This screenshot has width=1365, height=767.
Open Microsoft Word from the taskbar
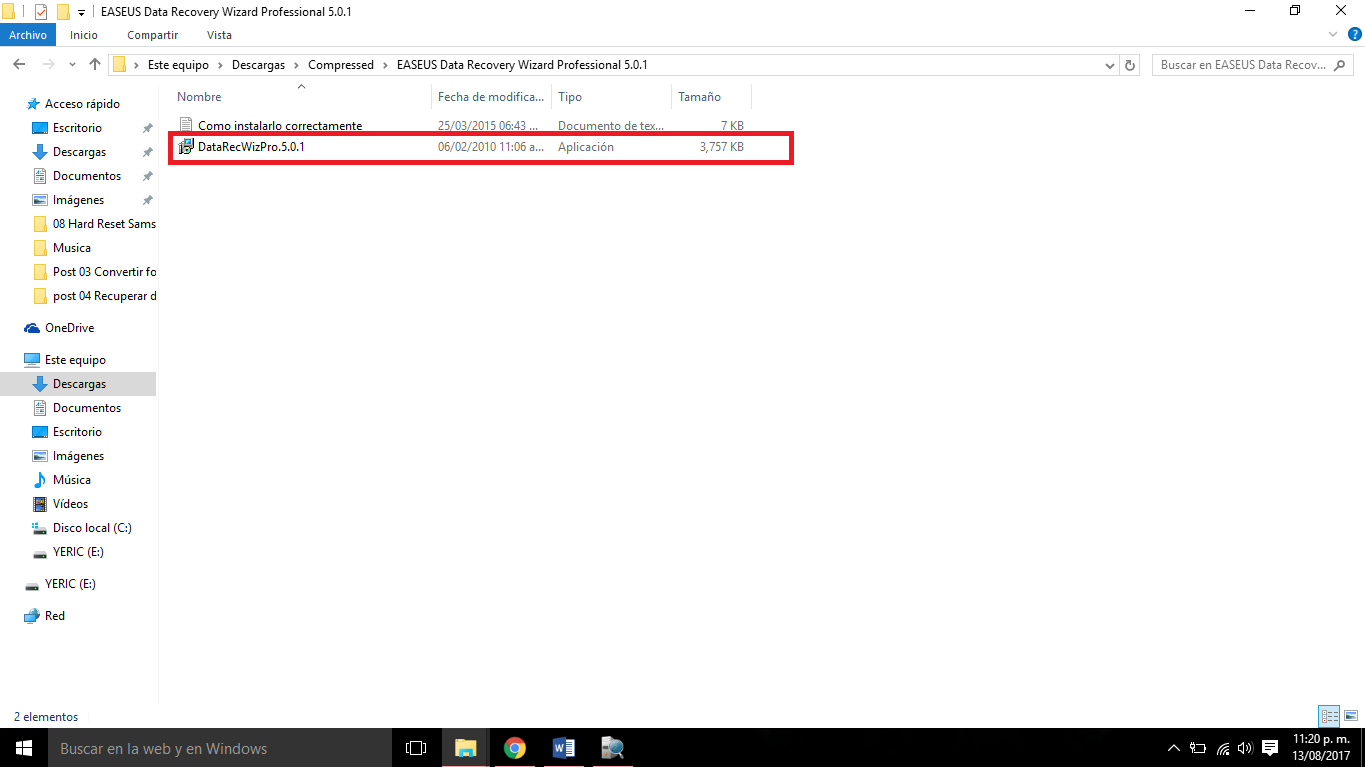[x=564, y=748]
